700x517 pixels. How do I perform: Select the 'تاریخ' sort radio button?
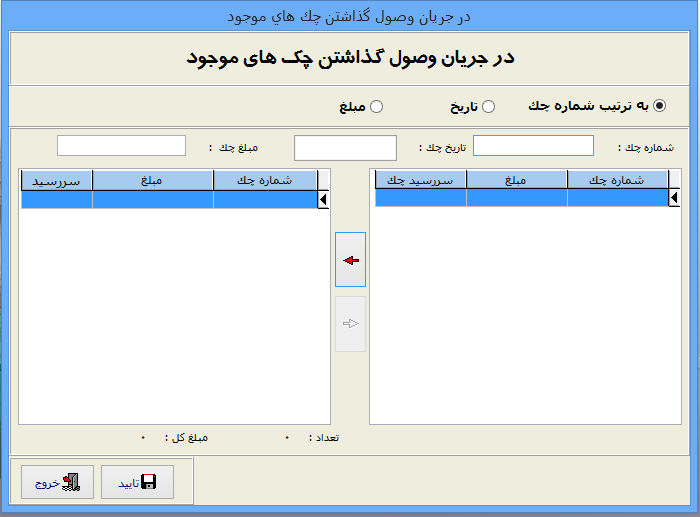[x=488, y=107]
